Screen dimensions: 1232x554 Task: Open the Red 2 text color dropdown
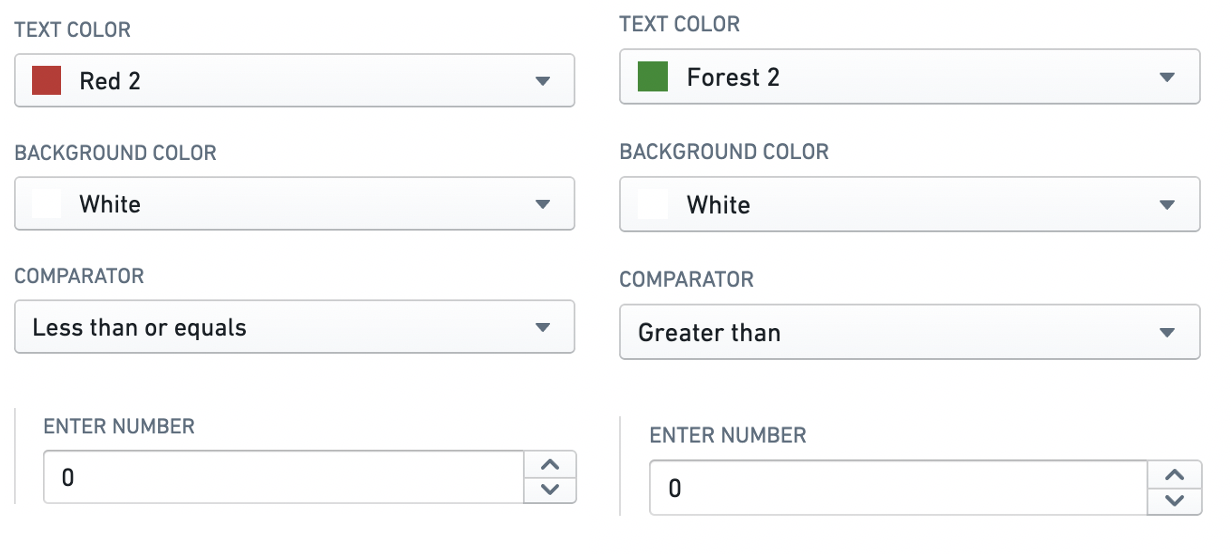click(x=294, y=80)
